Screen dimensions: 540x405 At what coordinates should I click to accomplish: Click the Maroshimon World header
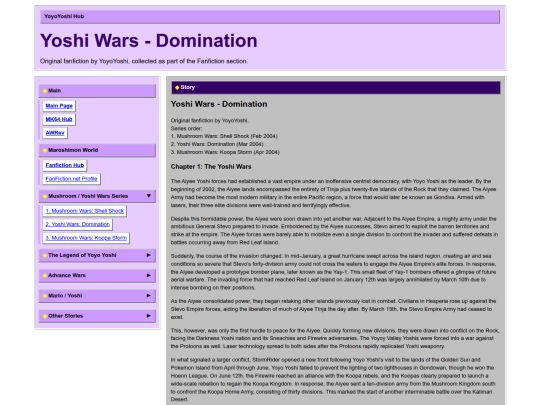(97, 150)
